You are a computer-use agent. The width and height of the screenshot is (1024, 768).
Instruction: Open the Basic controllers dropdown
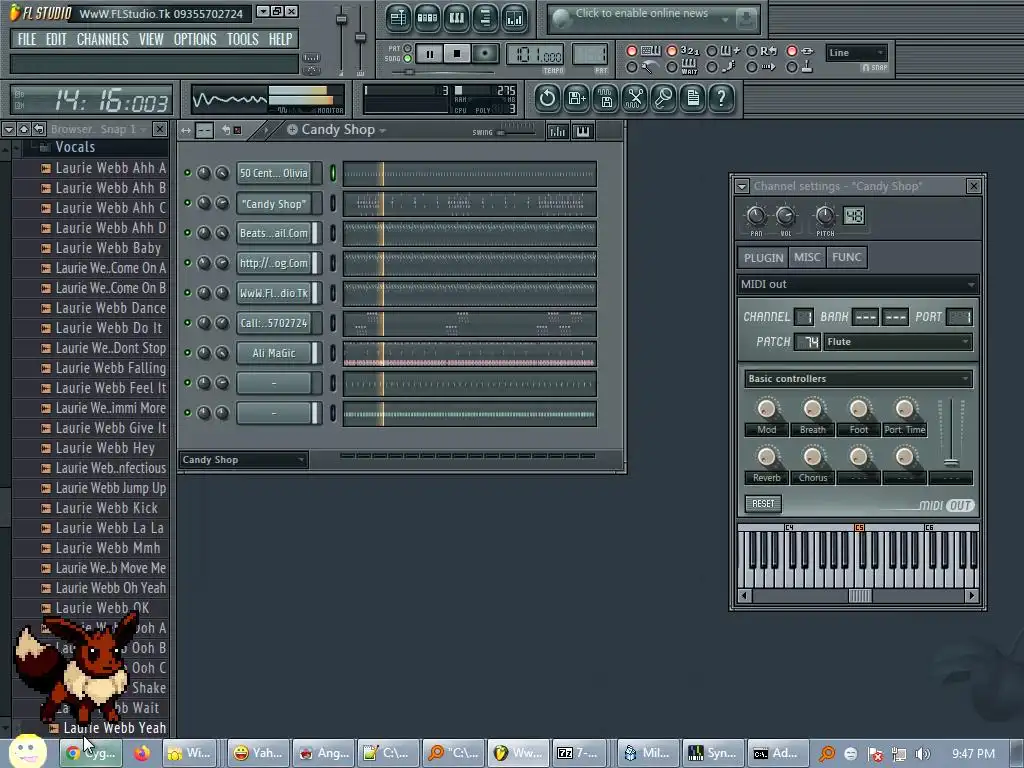[858, 379]
